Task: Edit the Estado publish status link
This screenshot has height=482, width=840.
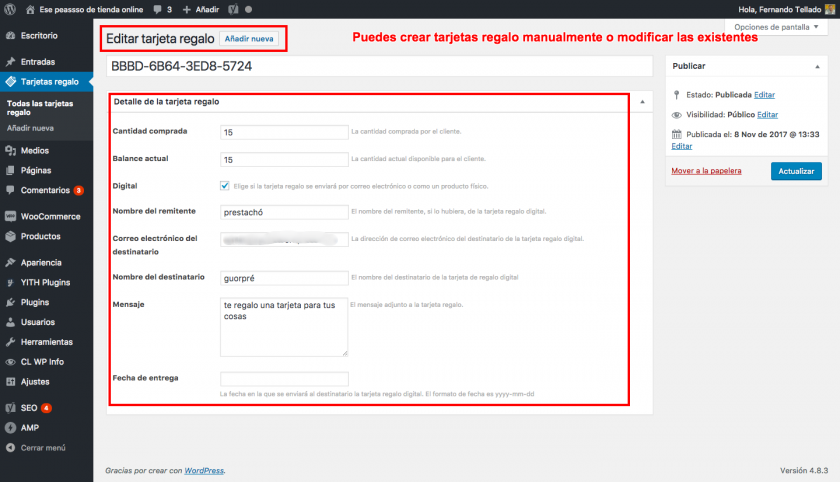Action: [764, 95]
